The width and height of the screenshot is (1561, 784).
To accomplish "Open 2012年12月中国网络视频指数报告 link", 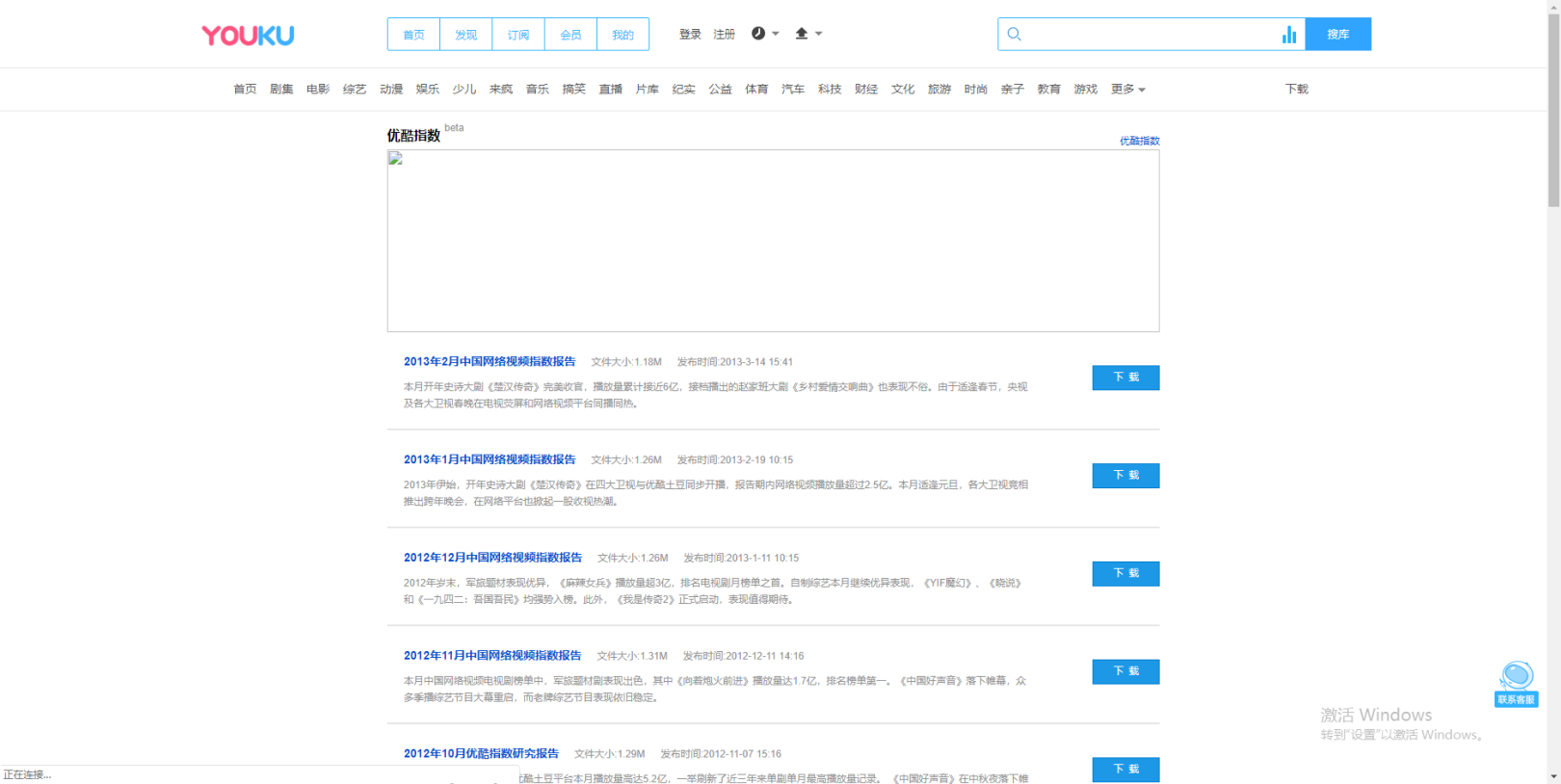I will (492, 558).
